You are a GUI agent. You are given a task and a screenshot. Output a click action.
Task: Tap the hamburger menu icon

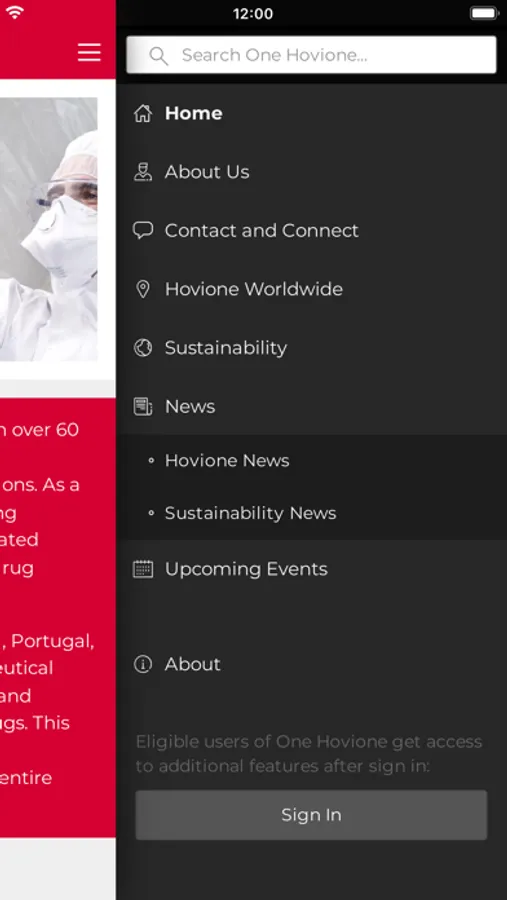[x=89, y=52]
